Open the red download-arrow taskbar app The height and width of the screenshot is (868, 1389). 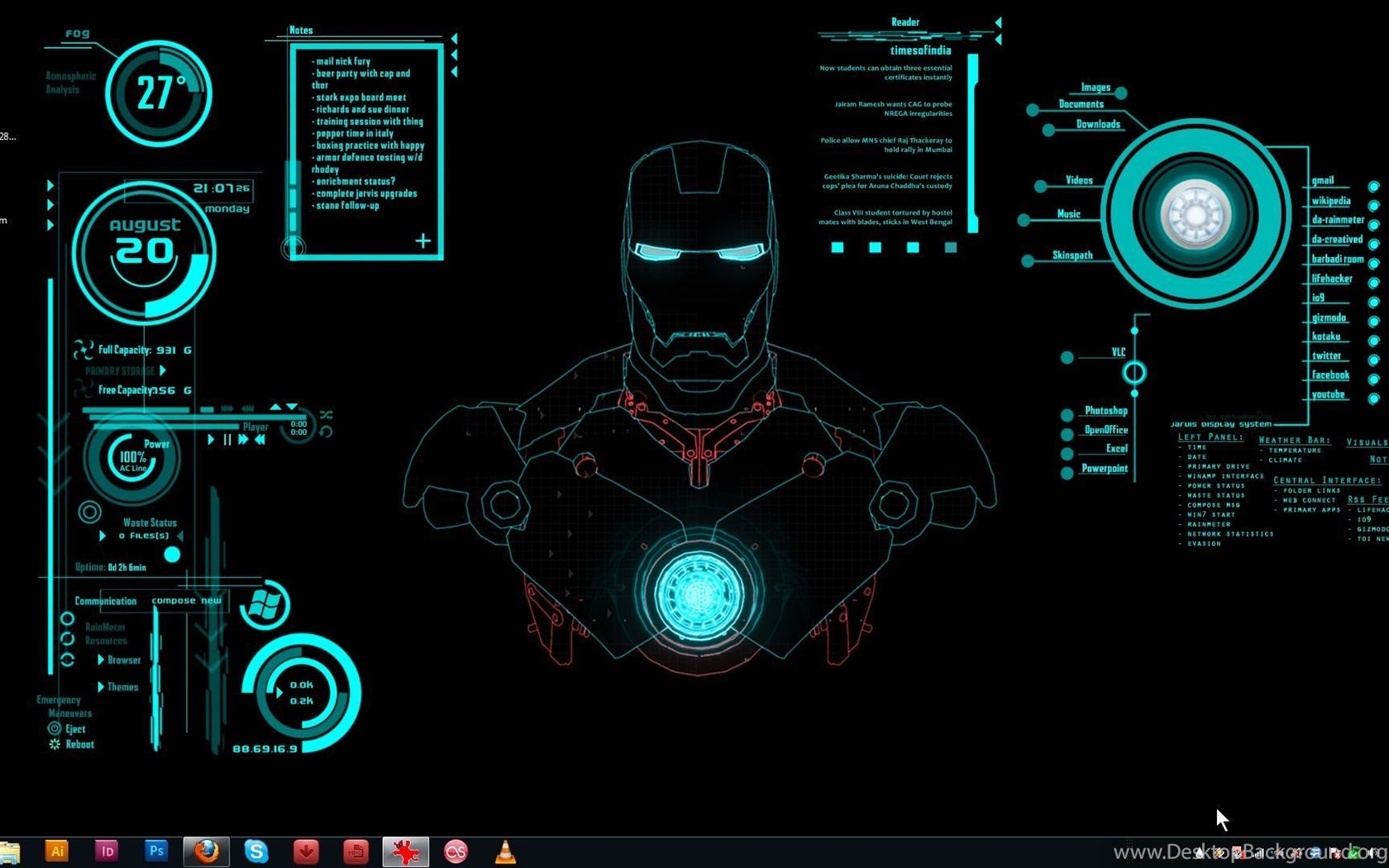coord(306,851)
